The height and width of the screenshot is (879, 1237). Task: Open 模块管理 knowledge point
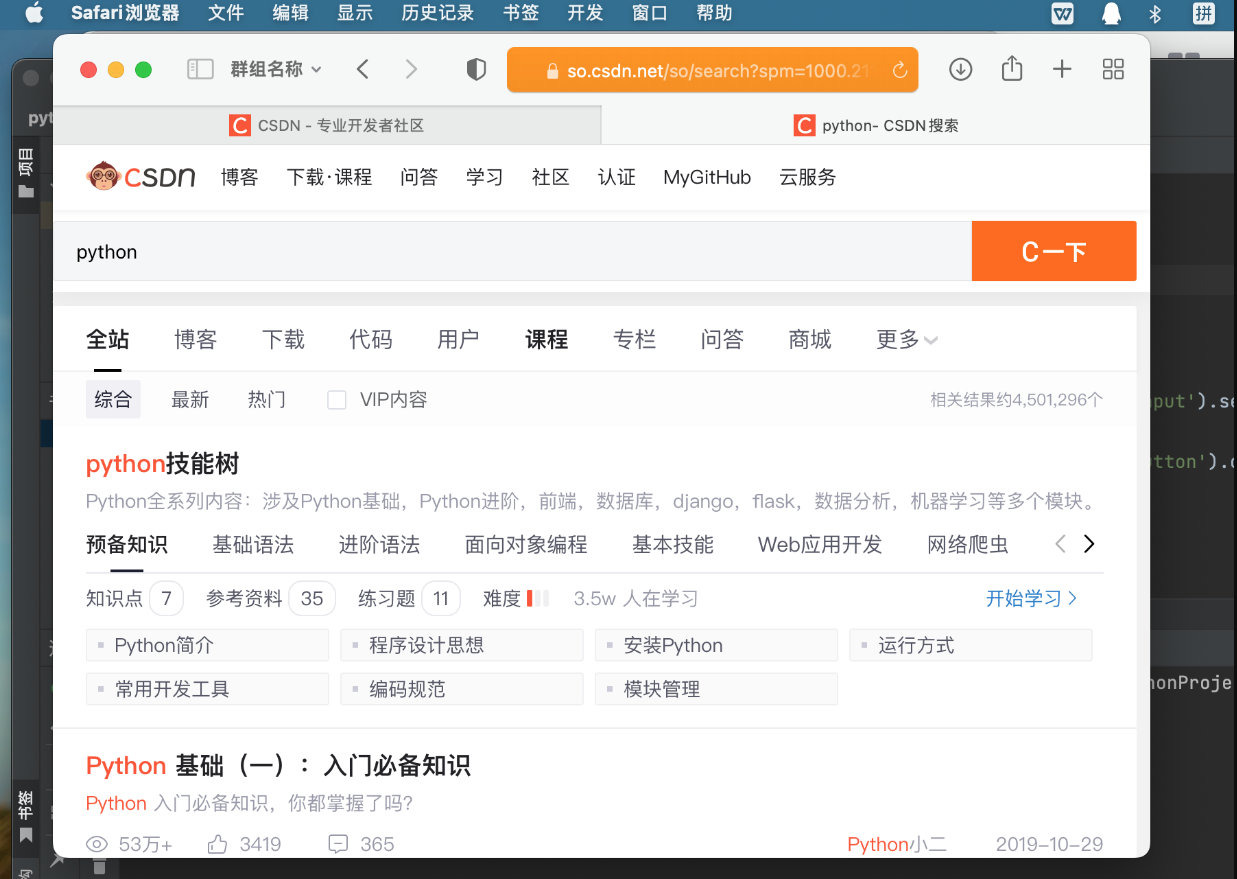(x=716, y=689)
